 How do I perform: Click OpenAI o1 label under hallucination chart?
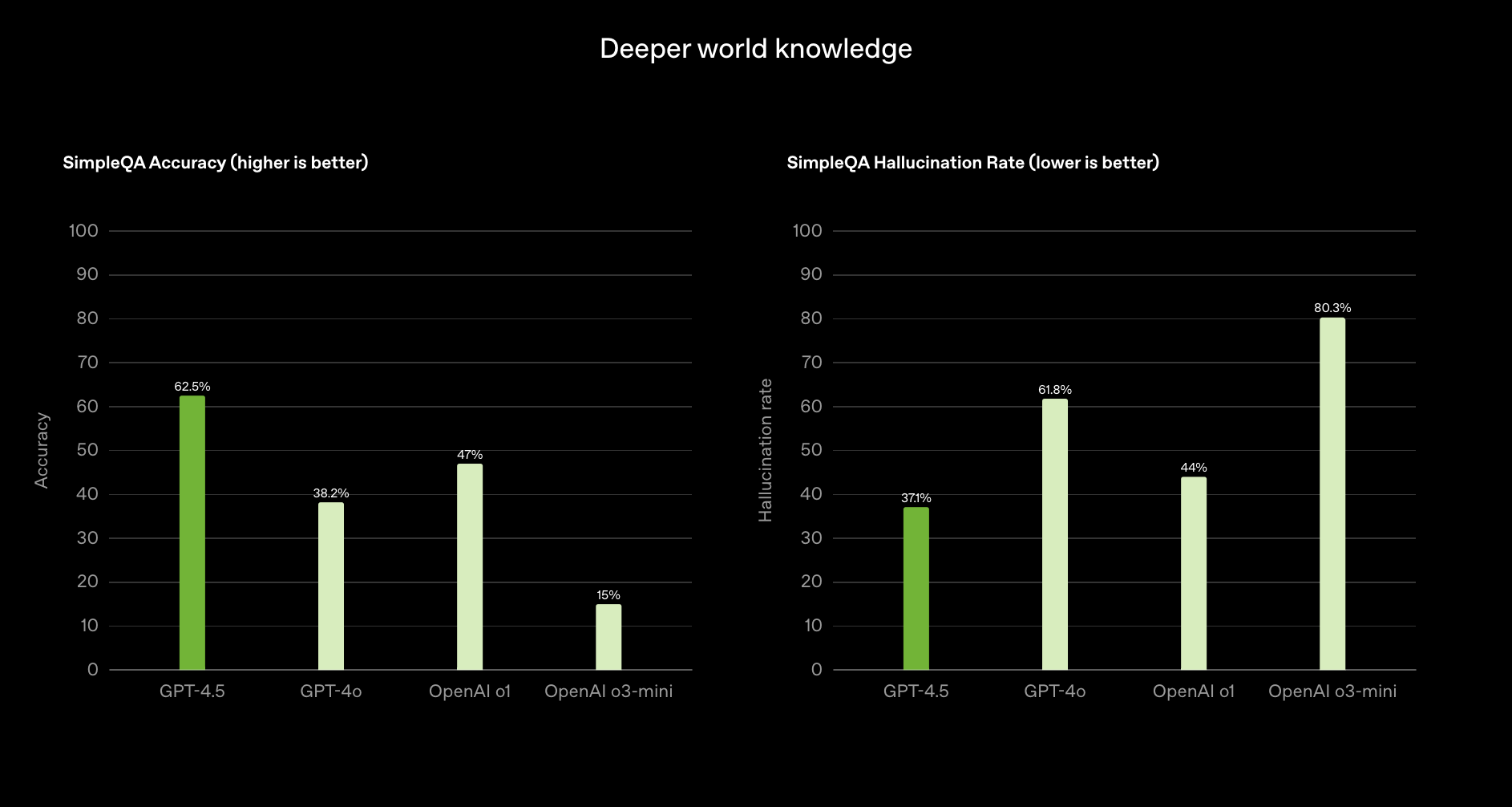pyautogui.click(x=1194, y=691)
